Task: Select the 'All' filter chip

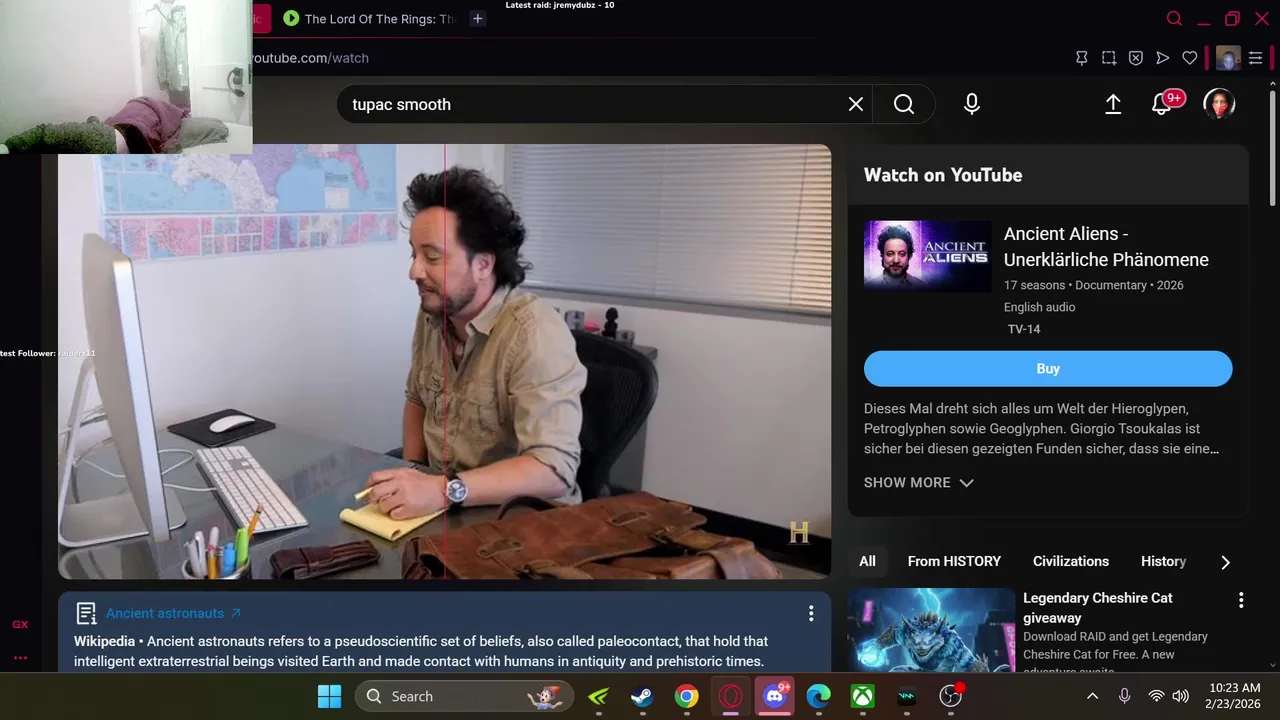Action: coord(867,561)
